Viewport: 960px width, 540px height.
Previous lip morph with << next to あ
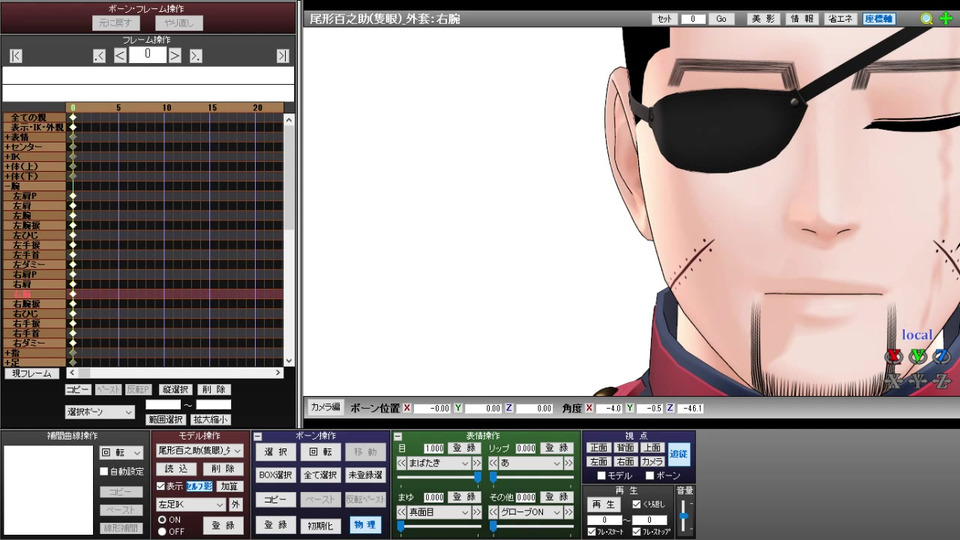click(493, 463)
